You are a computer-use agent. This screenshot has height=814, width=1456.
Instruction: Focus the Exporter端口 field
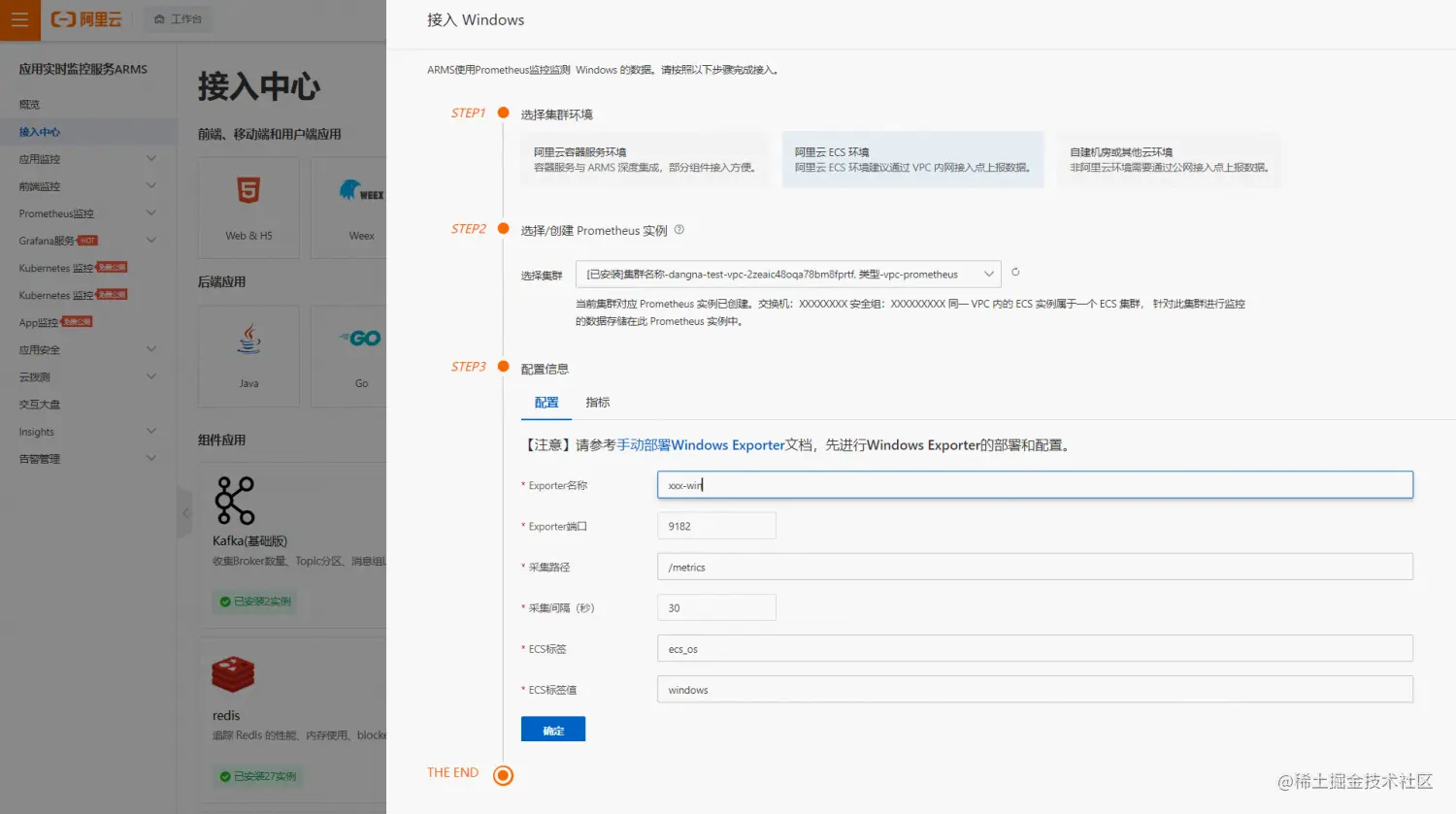[x=716, y=526]
